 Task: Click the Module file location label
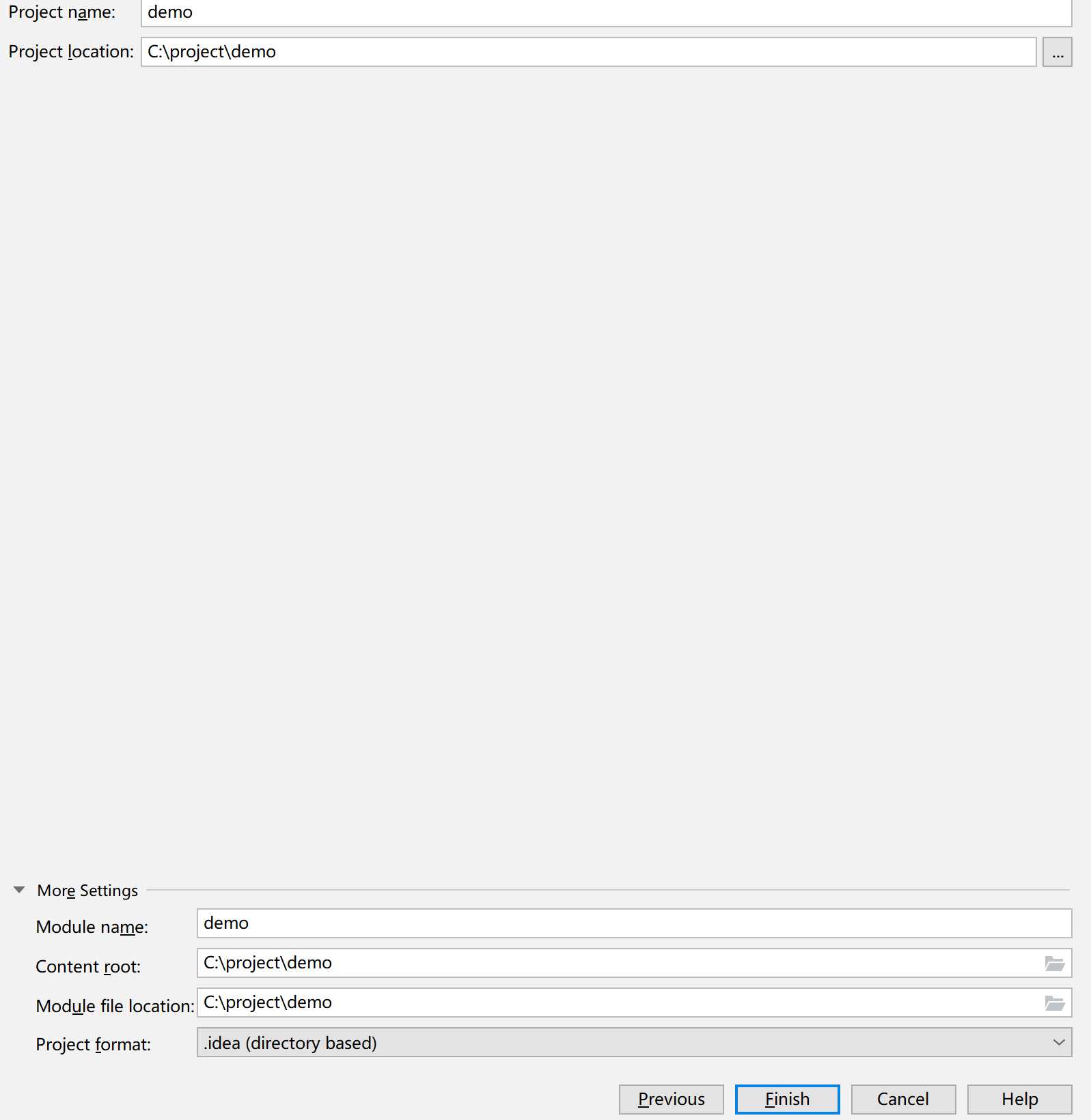[x=115, y=1006]
